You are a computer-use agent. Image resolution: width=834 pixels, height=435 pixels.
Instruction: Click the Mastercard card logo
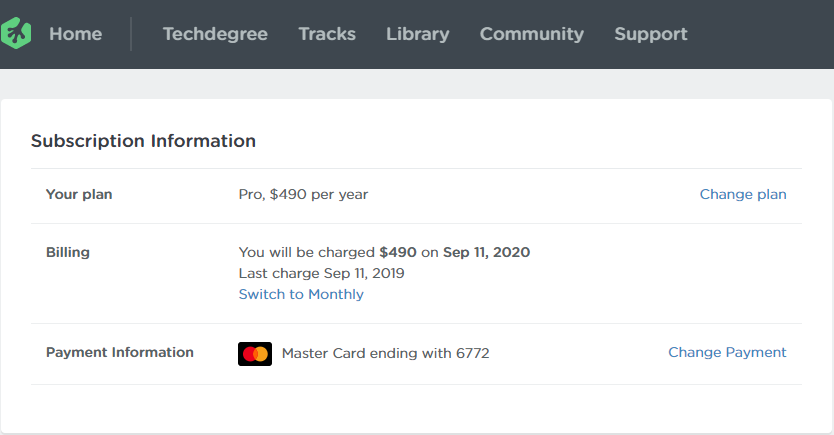pos(255,353)
